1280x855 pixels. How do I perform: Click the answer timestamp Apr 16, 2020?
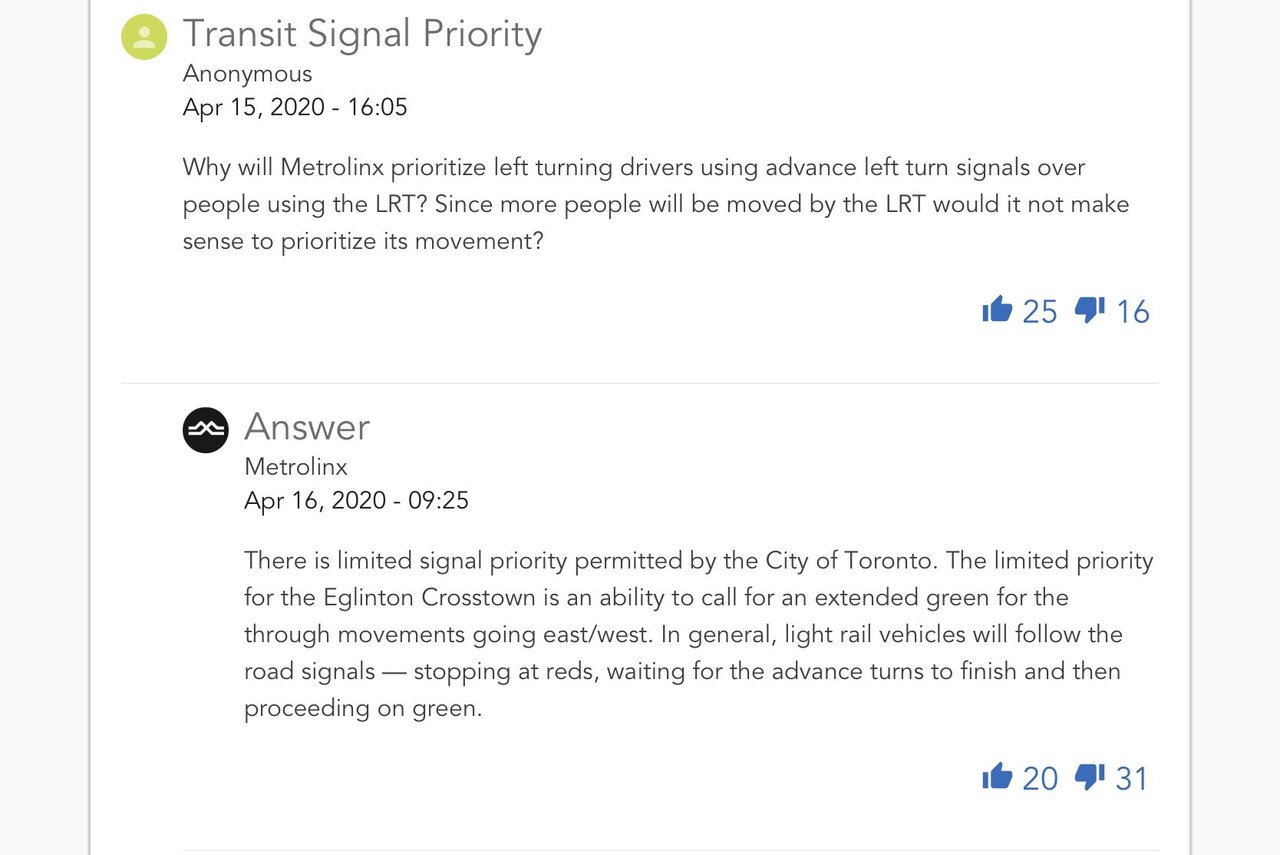point(356,501)
